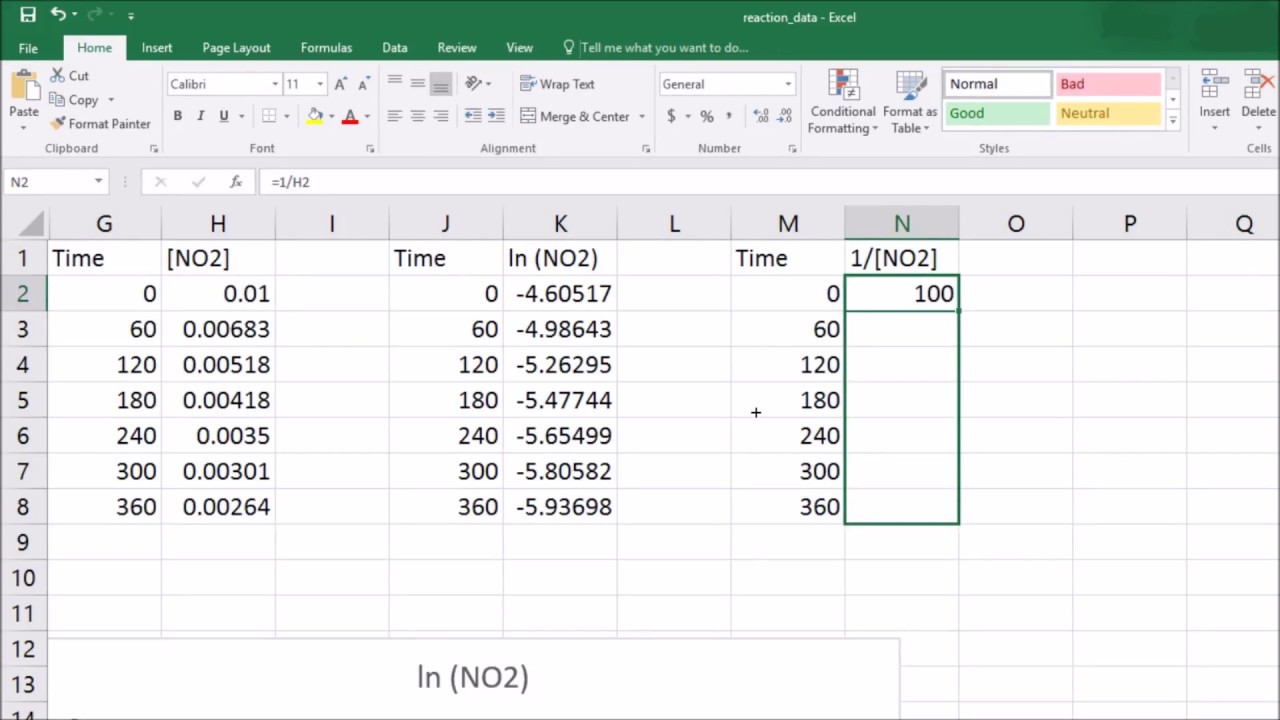1280x720 pixels.
Task: Switch to the Page Layout tab
Action: tap(236, 48)
